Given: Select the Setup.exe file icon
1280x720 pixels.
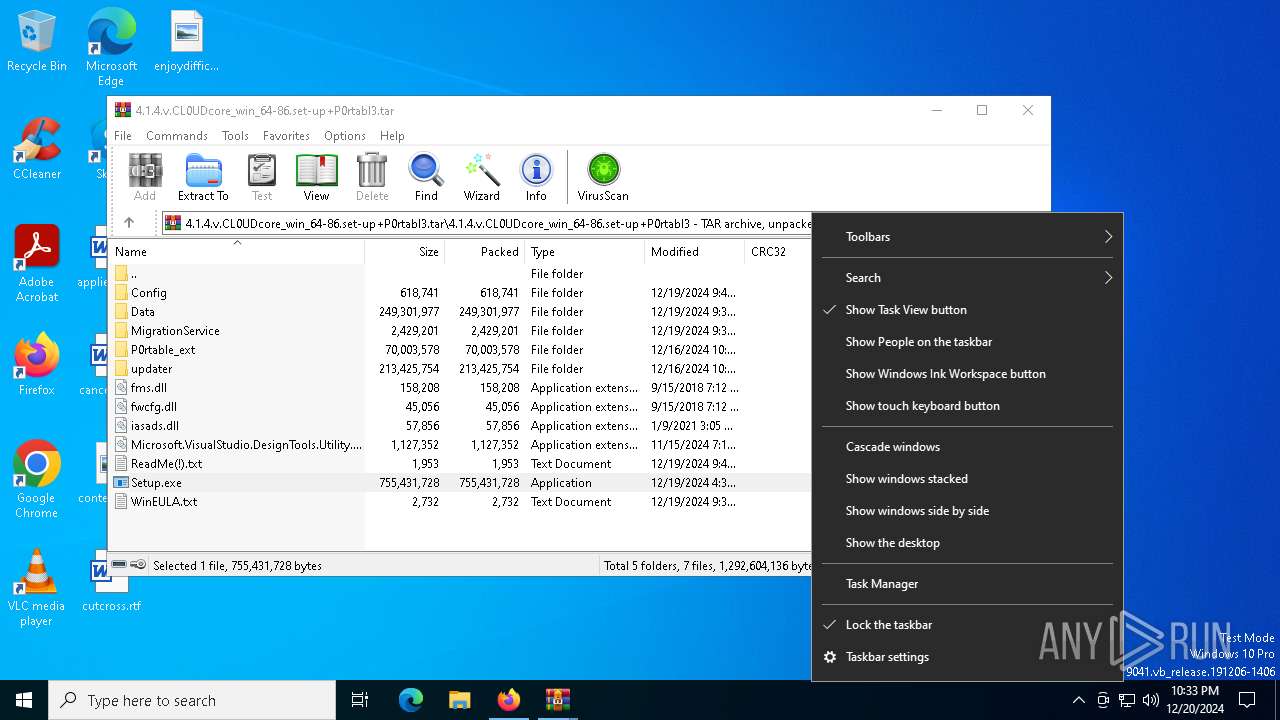Looking at the screenshot, I should coord(121,483).
